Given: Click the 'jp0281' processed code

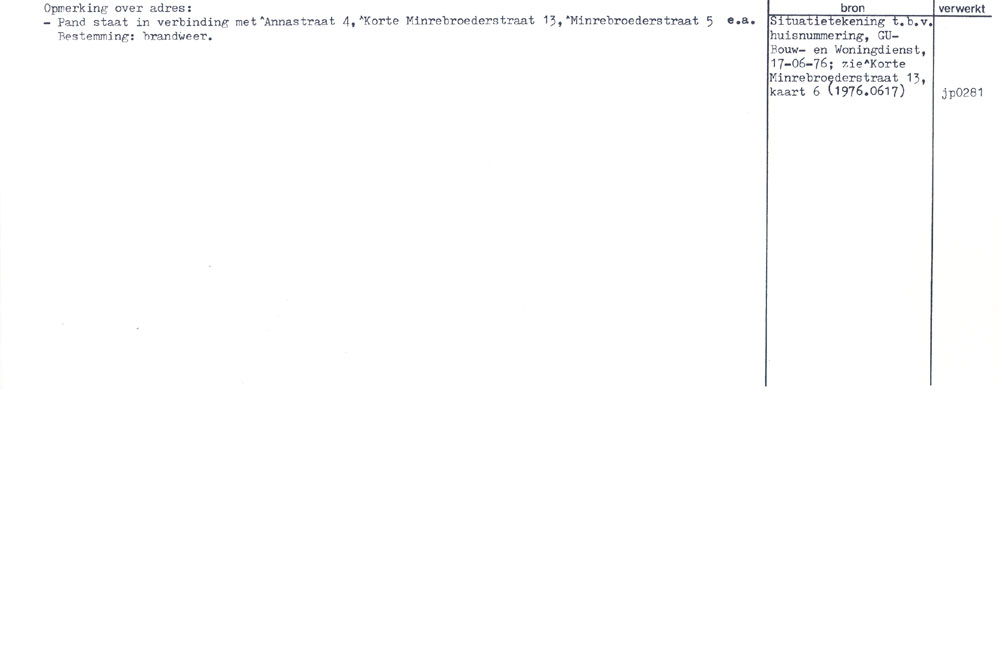Looking at the screenshot, I should pyautogui.click(x=962, y=93).
